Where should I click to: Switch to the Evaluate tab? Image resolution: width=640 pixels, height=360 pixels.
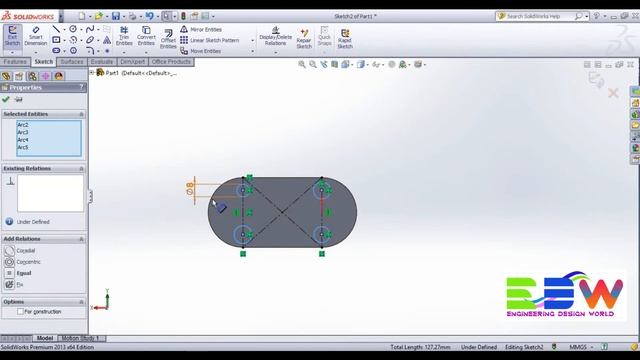point(102,62)
